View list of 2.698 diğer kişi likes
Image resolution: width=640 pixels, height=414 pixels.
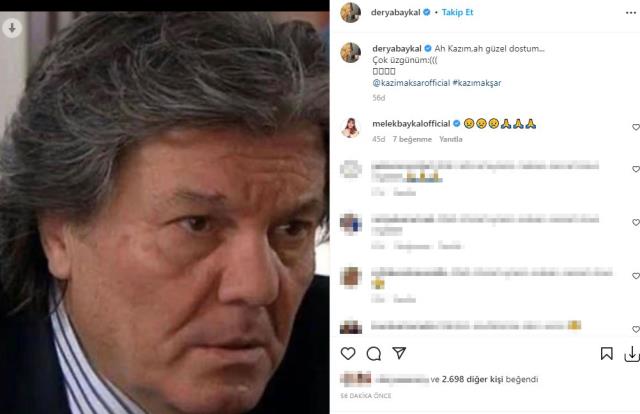coord(472,379)
